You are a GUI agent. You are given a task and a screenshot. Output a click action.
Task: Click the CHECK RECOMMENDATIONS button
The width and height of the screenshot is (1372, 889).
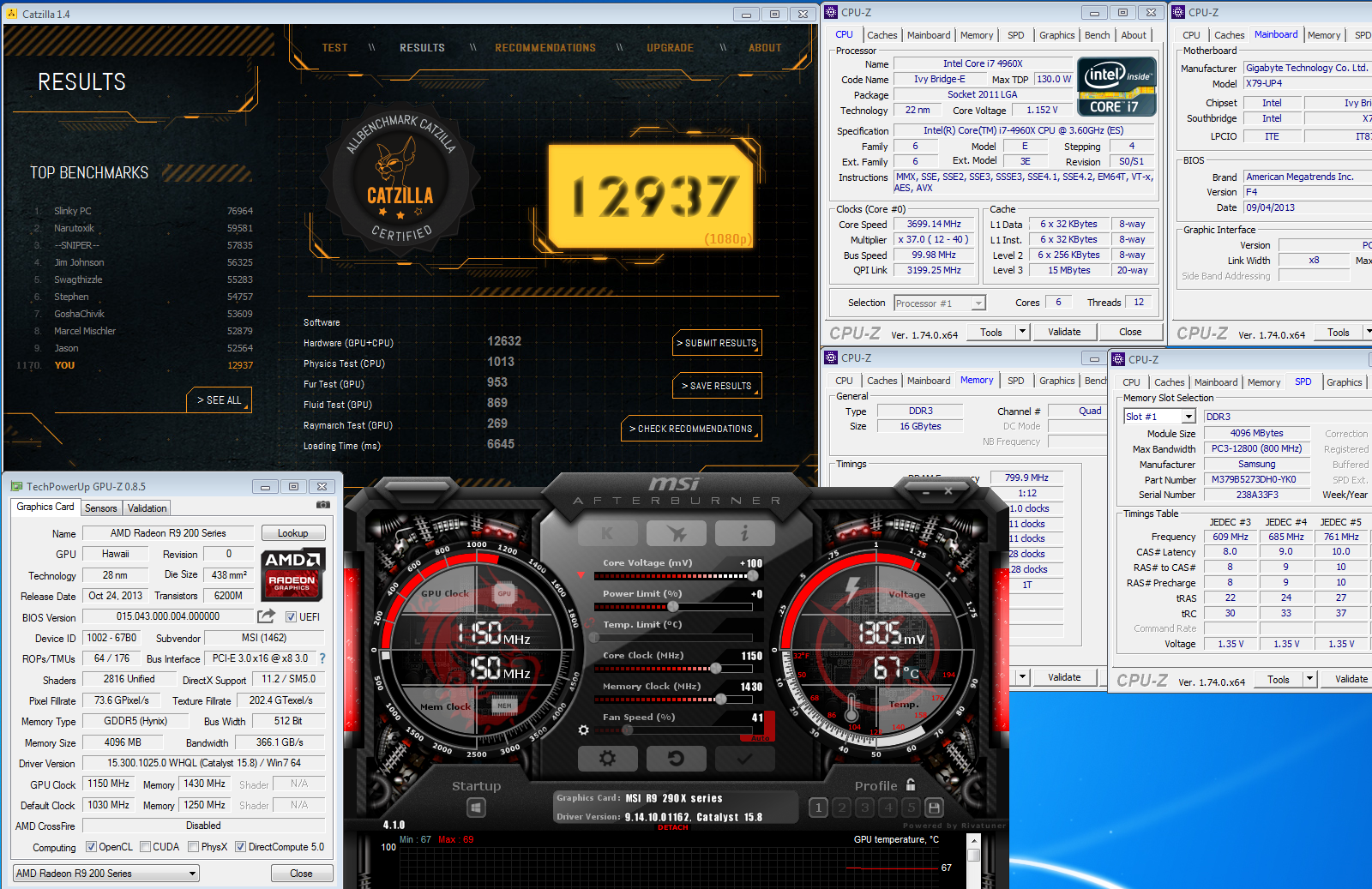(x=690, y=429)
